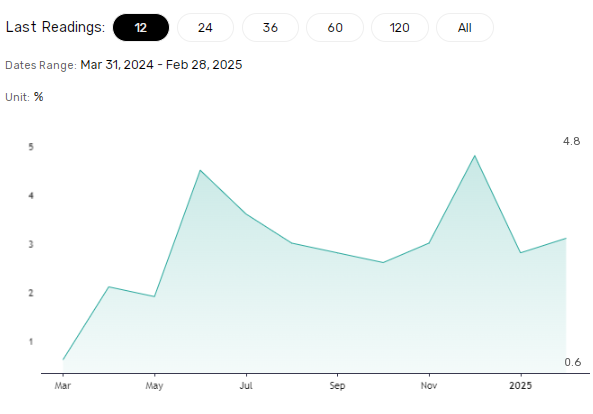This screenshot has height=414, width=593.
Task: Click the 4.8 peak data point
Action: [x=475, y=156]
